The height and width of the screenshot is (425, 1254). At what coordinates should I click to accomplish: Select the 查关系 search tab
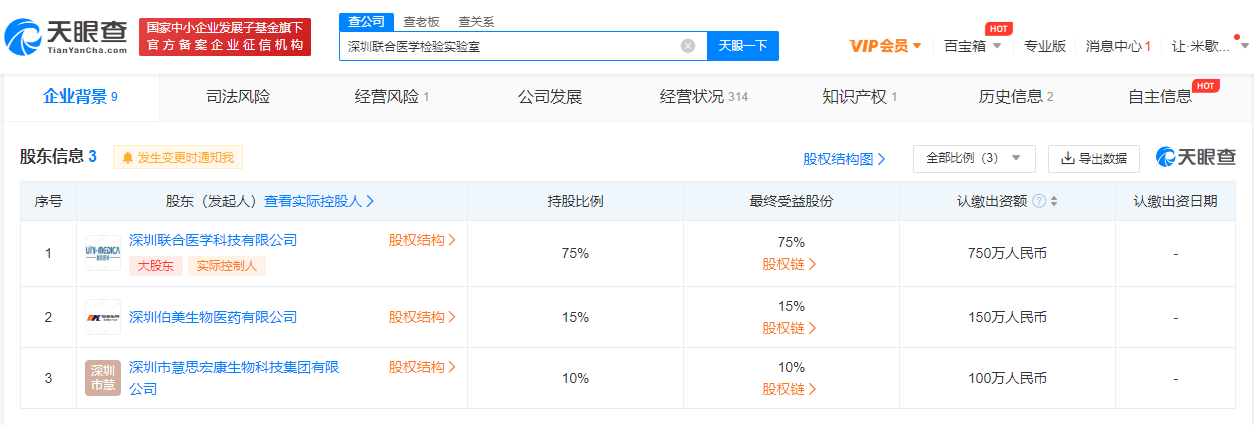(476, 22)
